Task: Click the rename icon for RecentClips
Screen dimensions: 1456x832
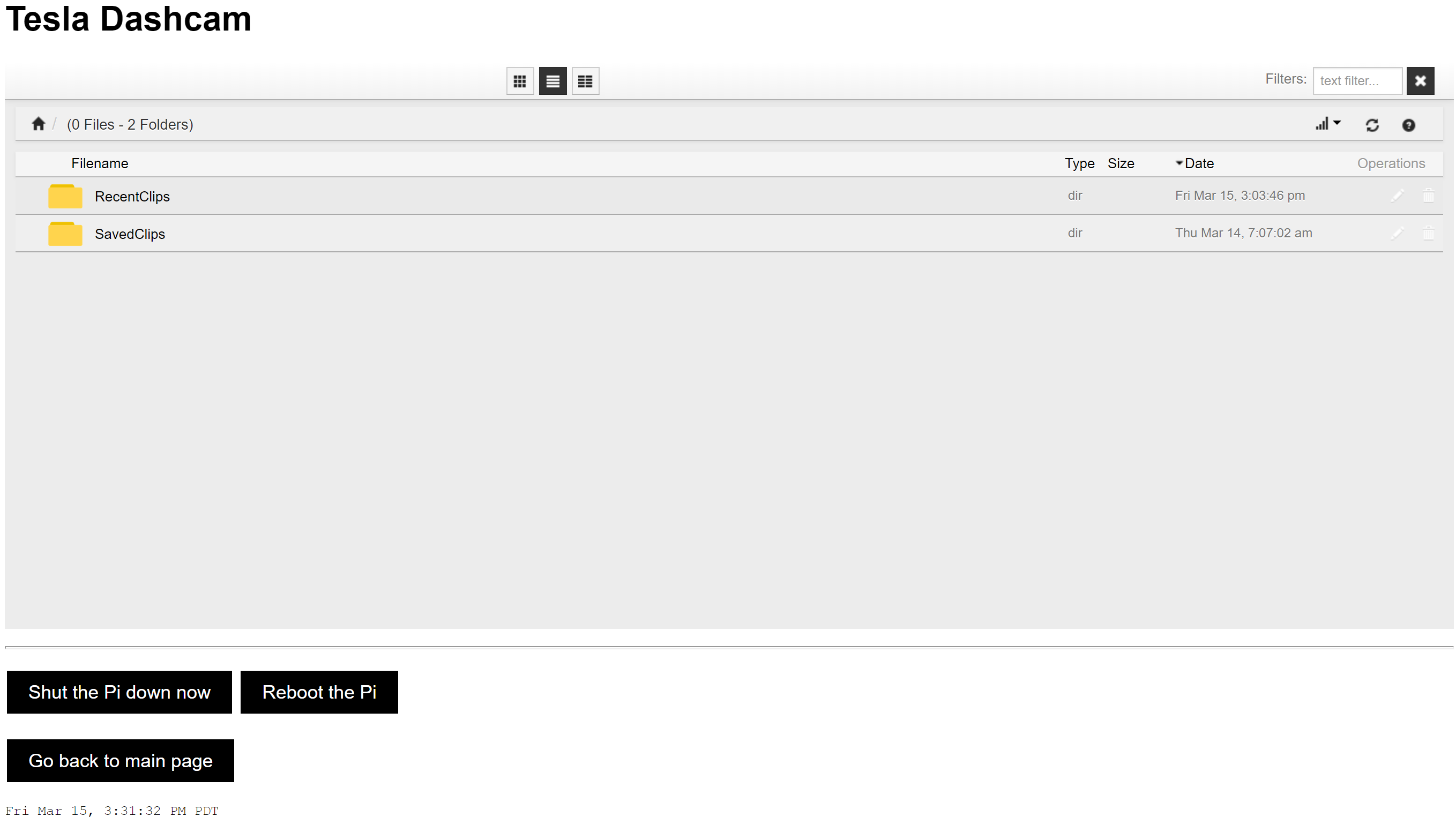Action: click(1397, 195)
